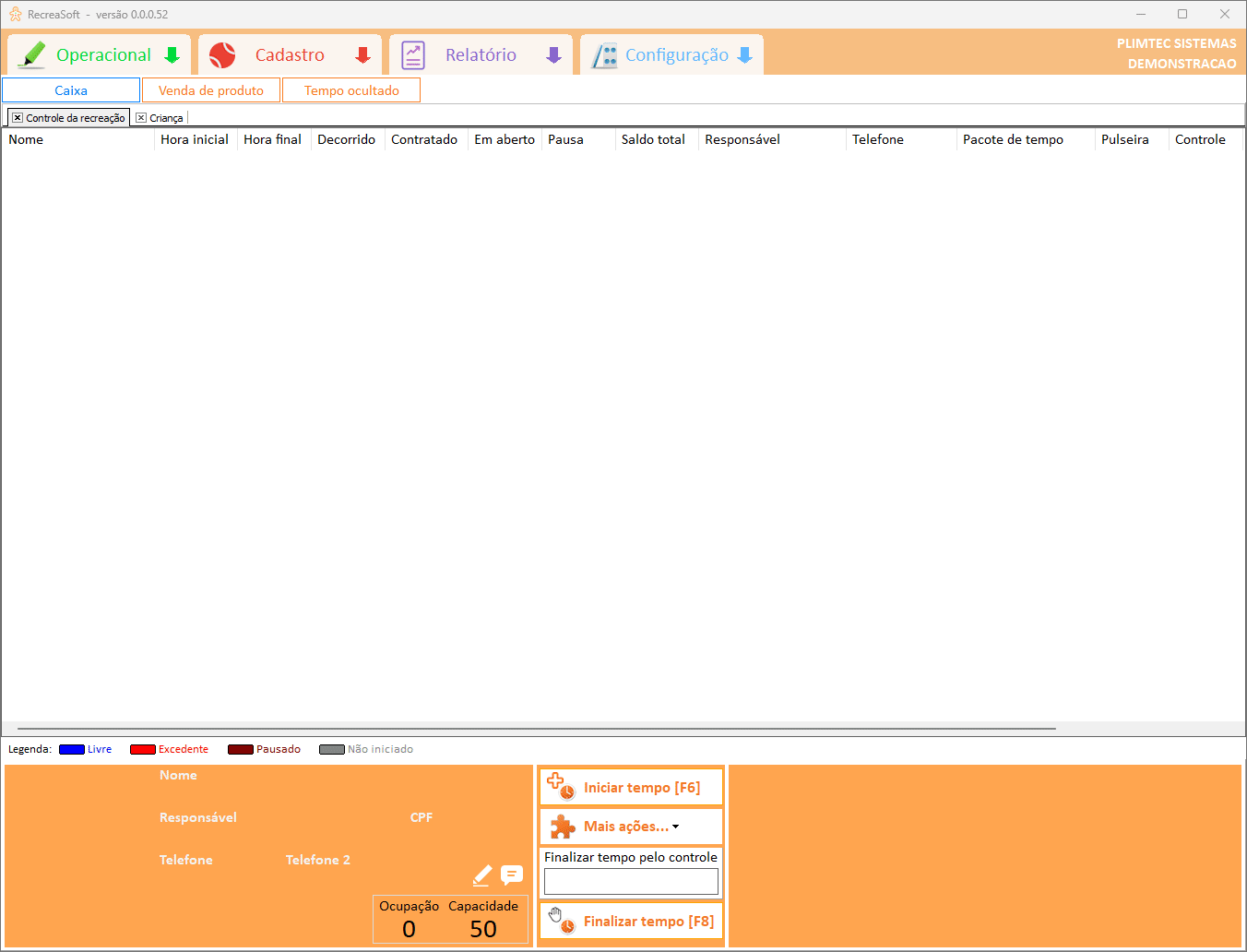Click the blue Livre legend swatch
Image resolution: width=1247 pixels, height=952 pixels.
click(72, 749)
